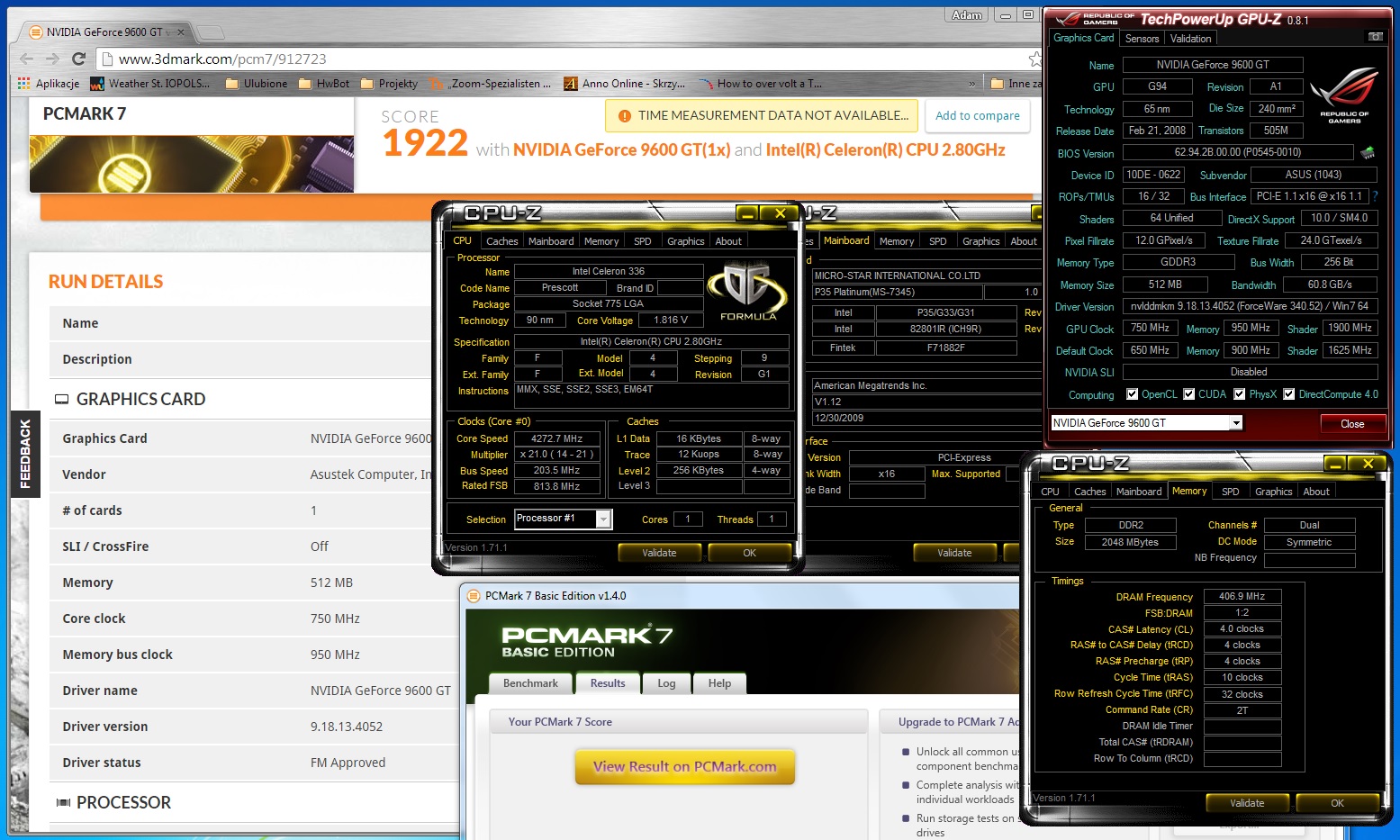Open the Weather St. IOPOLS bookmark
Image resolution: width=1400 pixels, height=840 pixels.
point(150,84)
